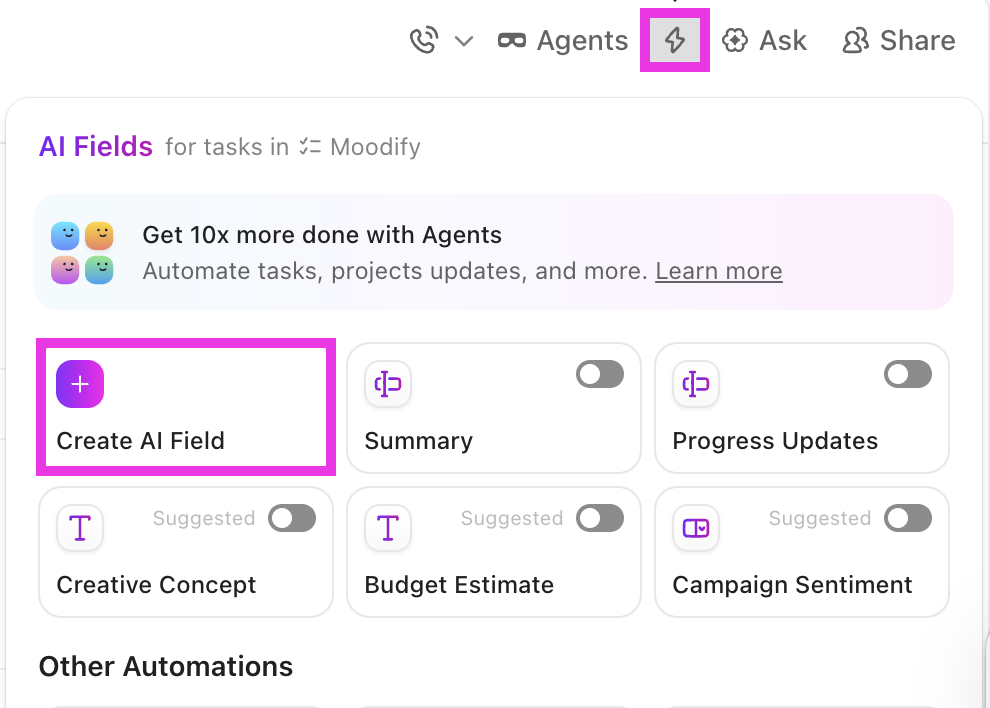Screen dimensions: 990x708
Task: Toggle on Campaign Sentiment field
Action: (908, 519)
